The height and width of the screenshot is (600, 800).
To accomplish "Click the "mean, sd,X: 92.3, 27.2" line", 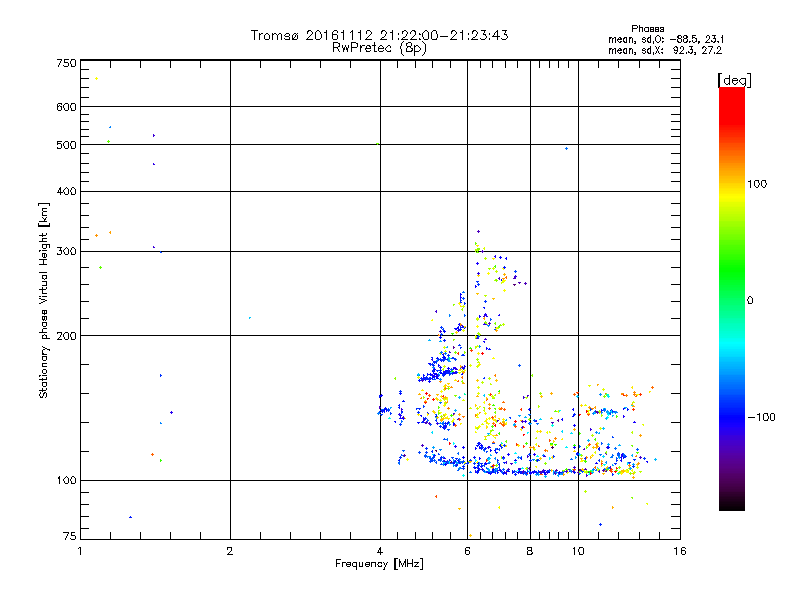I will tap(665, 51).
